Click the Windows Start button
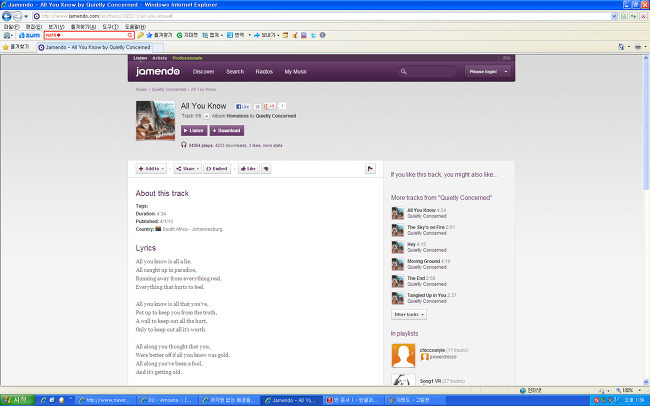This screenshot has width=650, height=406. [x=18, y=400]
